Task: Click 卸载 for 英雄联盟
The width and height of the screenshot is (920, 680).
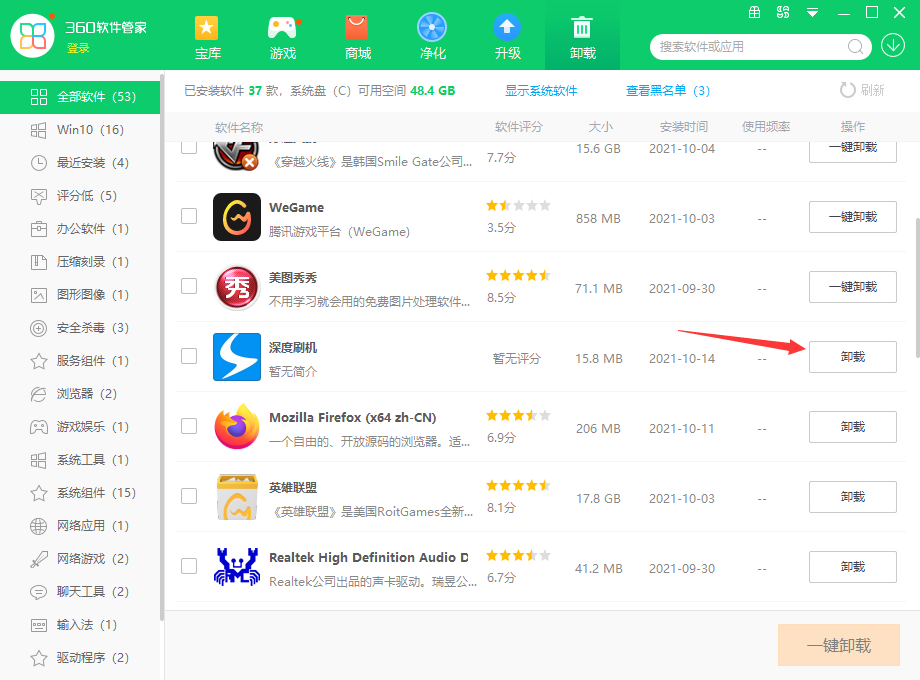Action: point(853,497)
